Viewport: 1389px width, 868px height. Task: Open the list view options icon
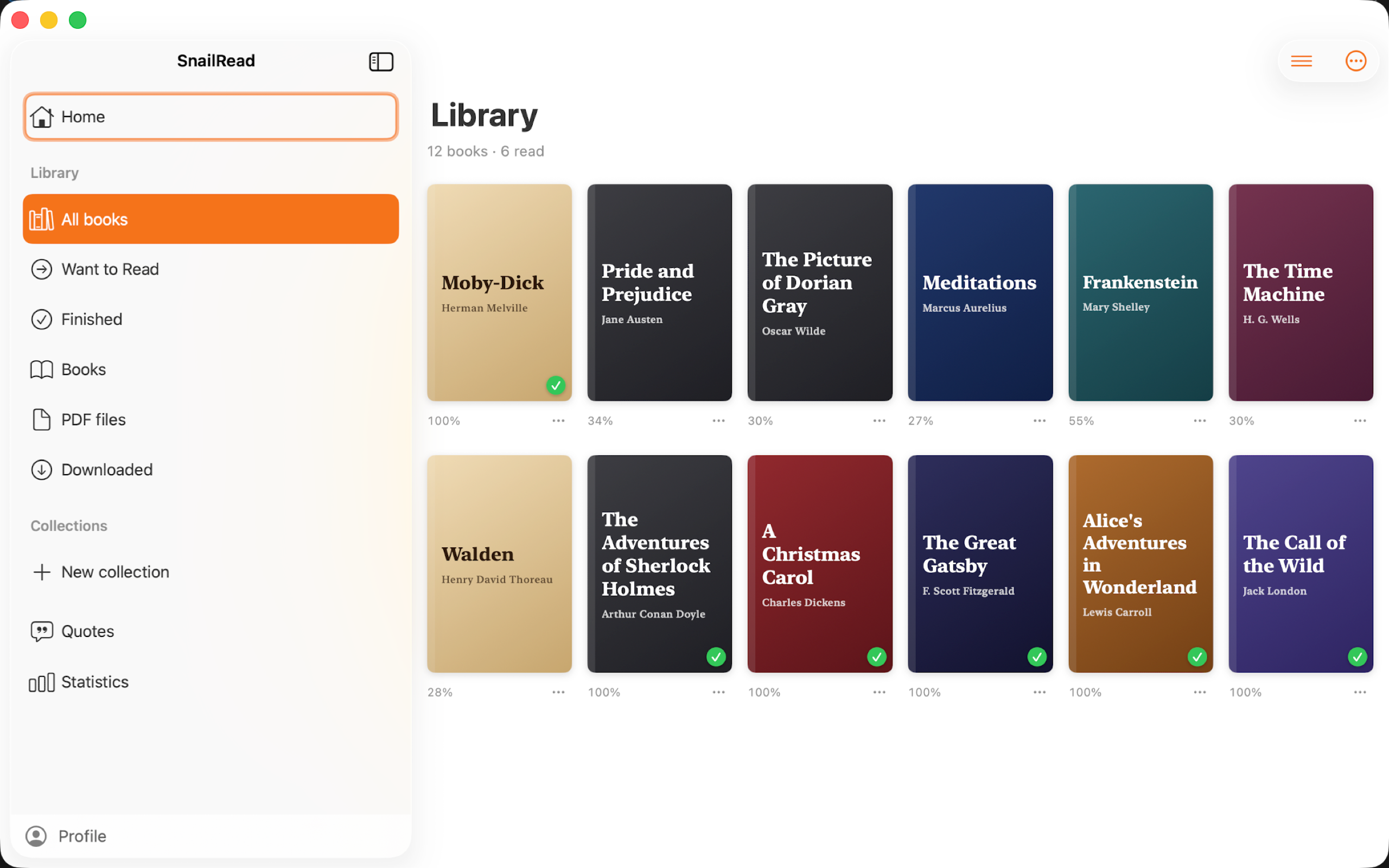coord(1301,61)
